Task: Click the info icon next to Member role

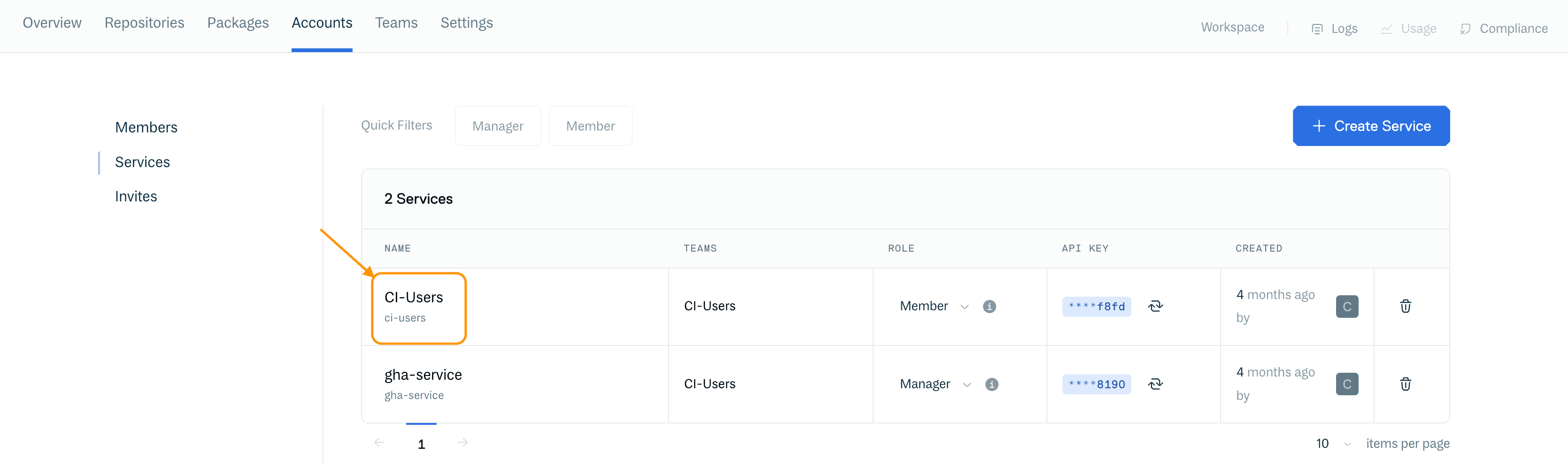Action: [989, 306]
